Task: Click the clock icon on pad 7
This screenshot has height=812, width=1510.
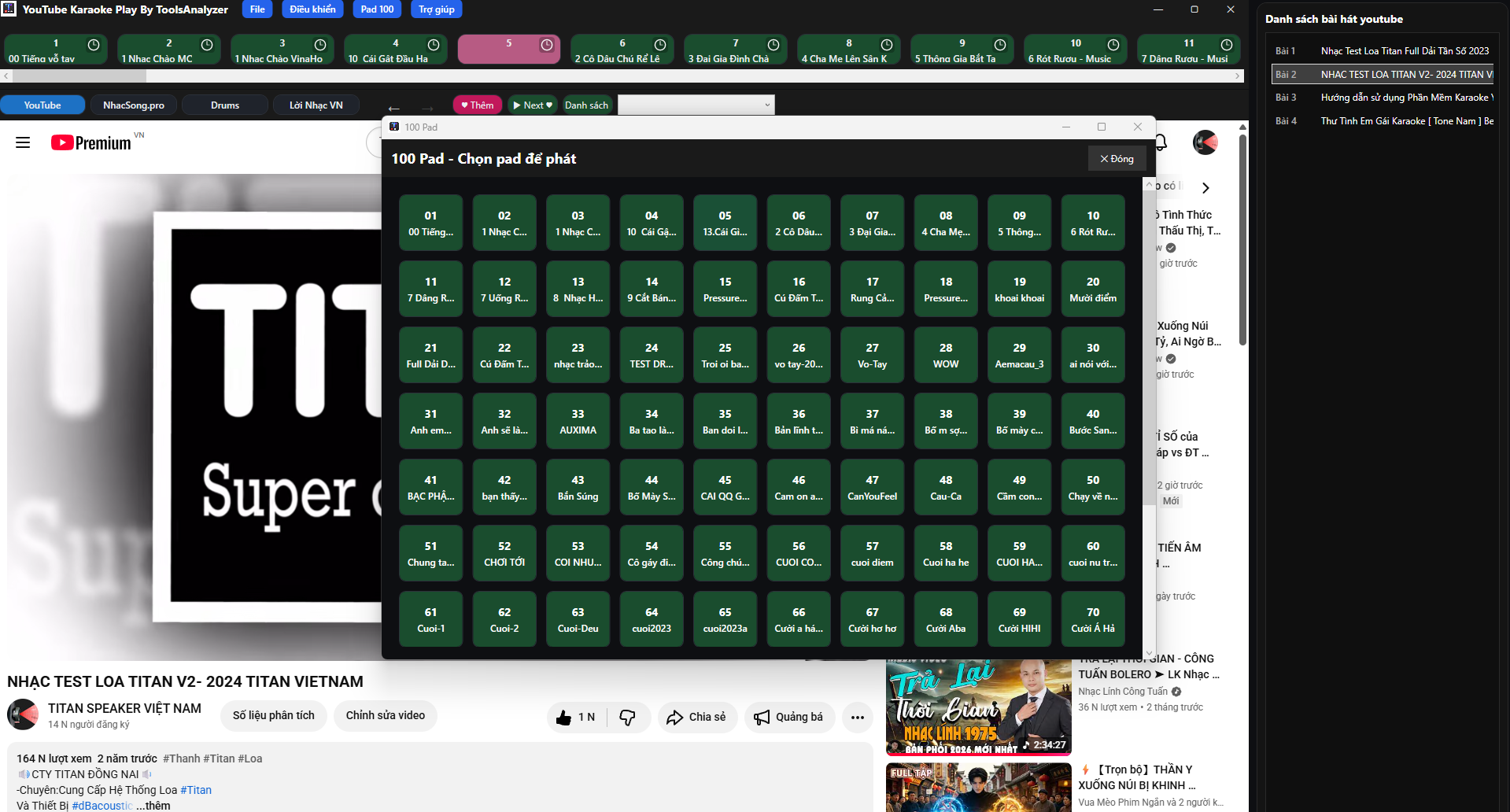Action: pos(773,45)
